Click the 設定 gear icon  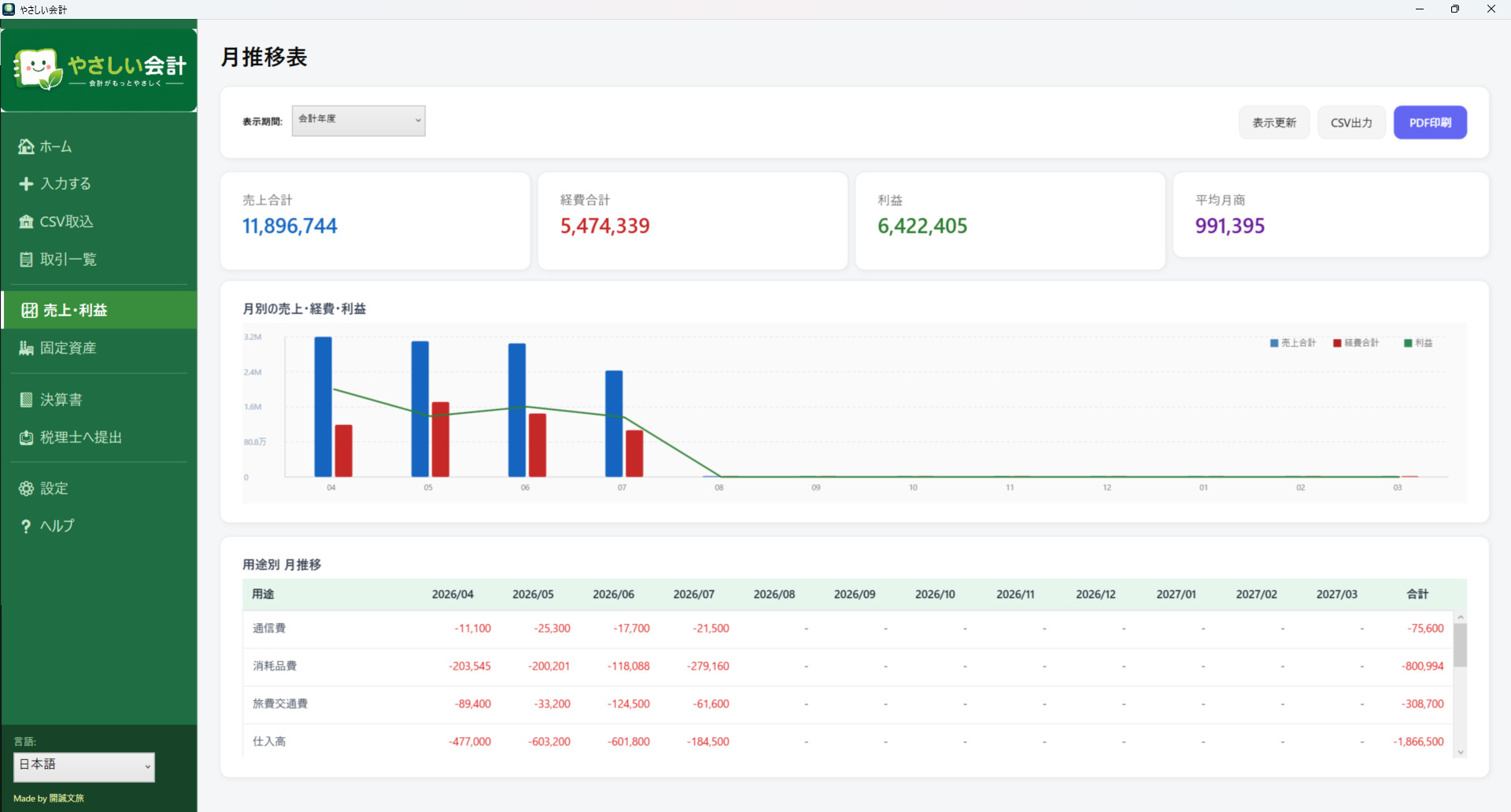(26, 489)
